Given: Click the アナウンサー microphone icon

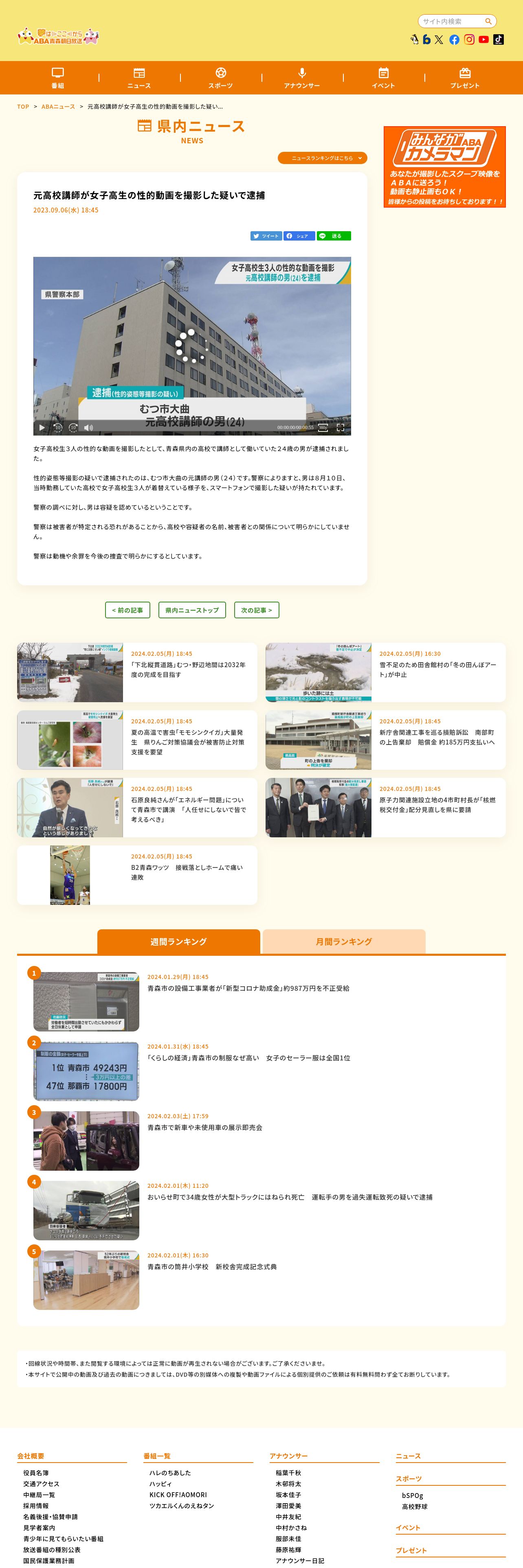Looking at the screenshot, I should tap(302, 72).
